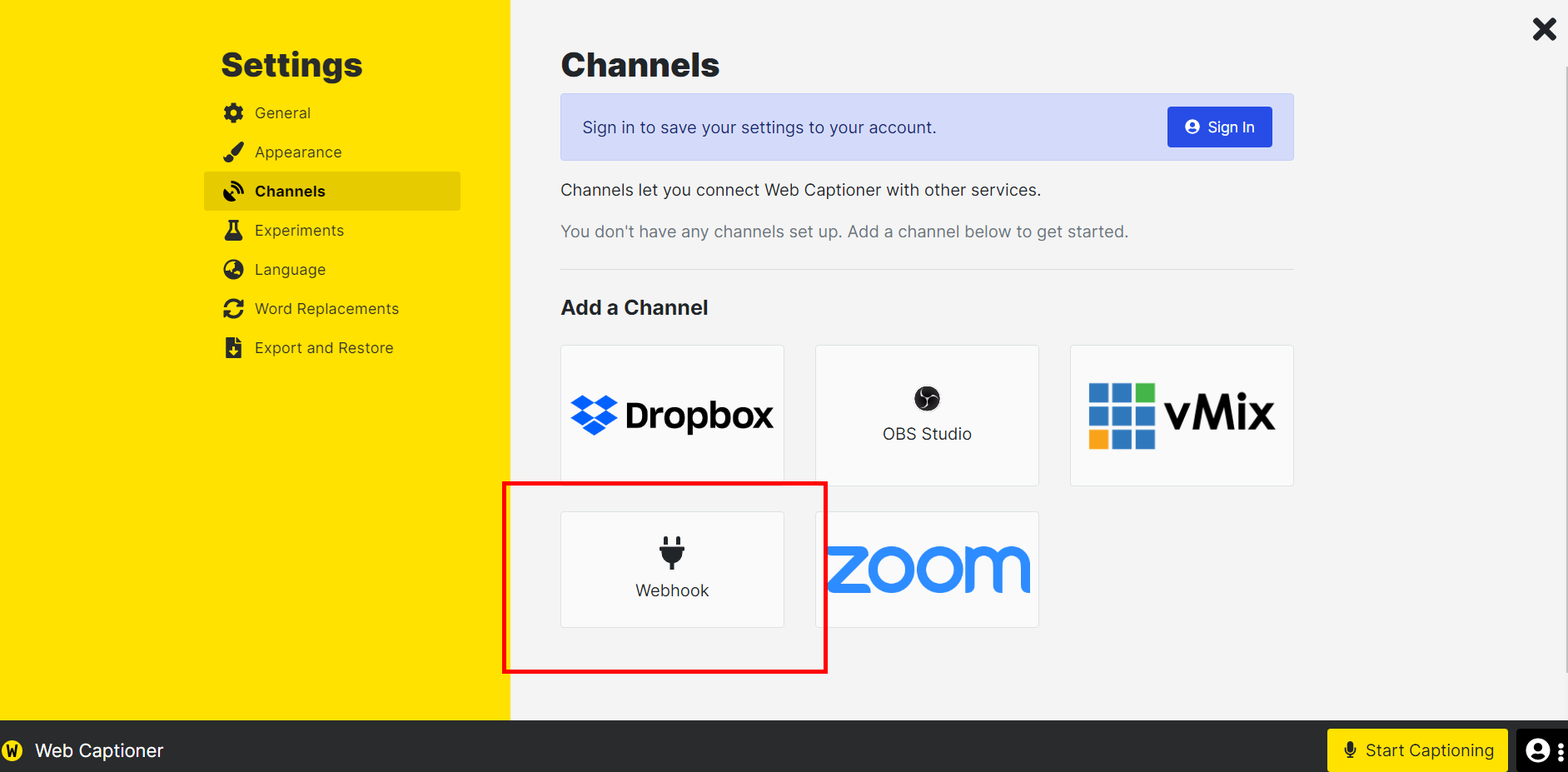
Task: Add the Webhook channel
Action: (672, 570)
